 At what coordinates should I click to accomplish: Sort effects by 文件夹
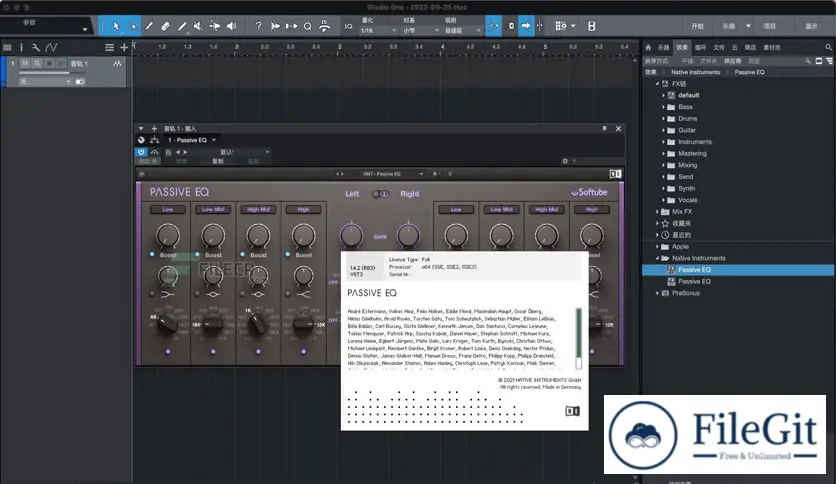coord(708,61)
